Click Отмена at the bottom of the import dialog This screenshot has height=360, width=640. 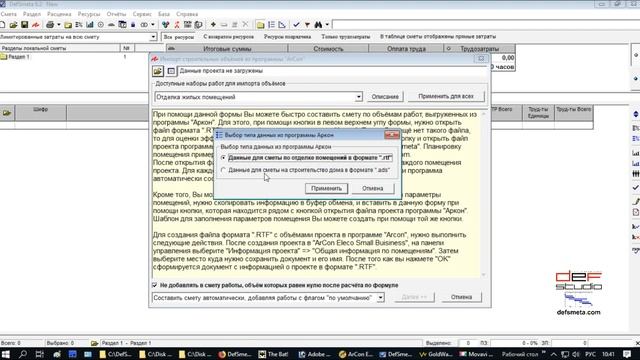[x=461, y=297]
